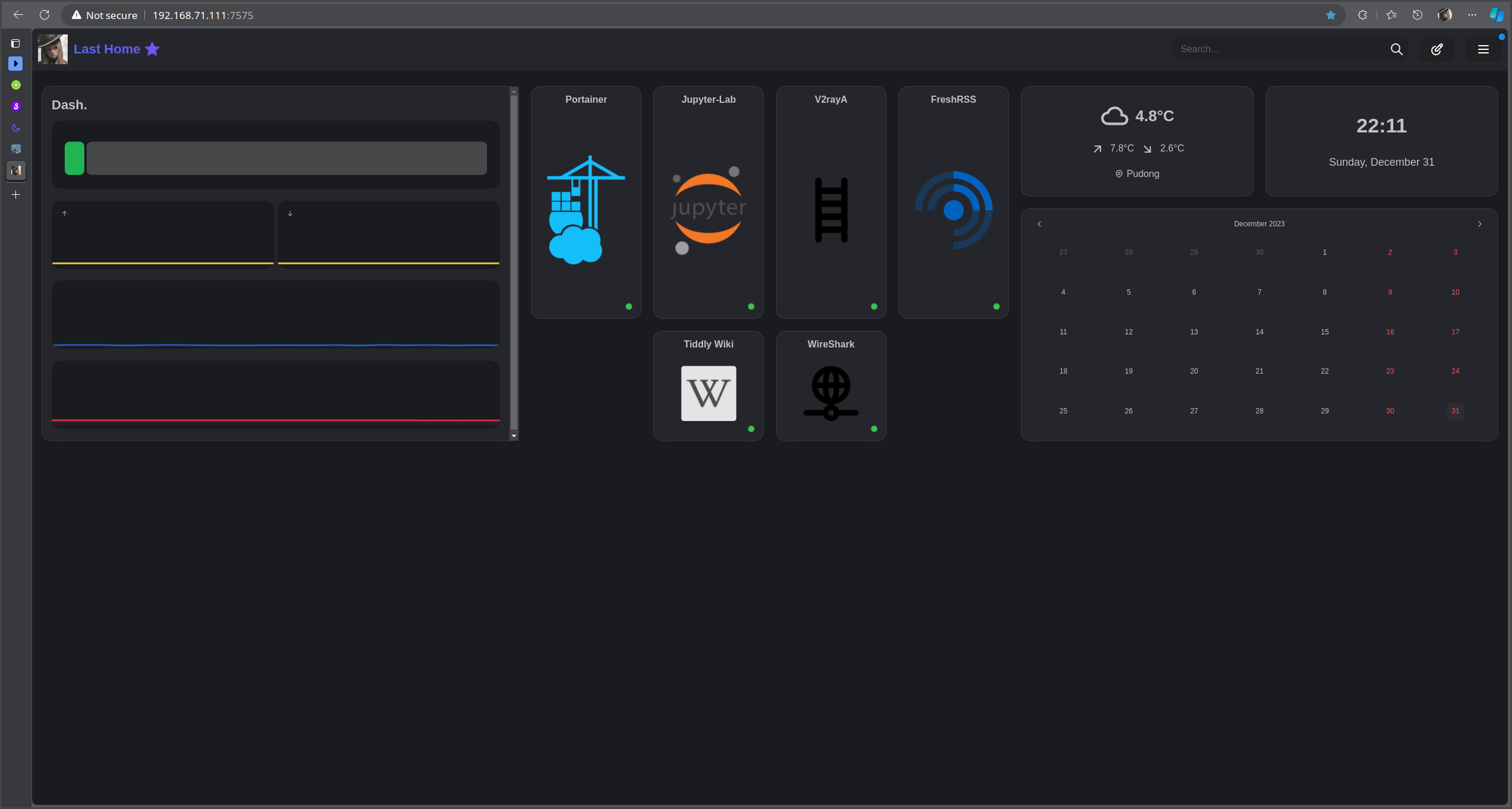Launch Jupyter-Lab via its orange logo
Screen dimensions: 1512x809
(708, 210)
